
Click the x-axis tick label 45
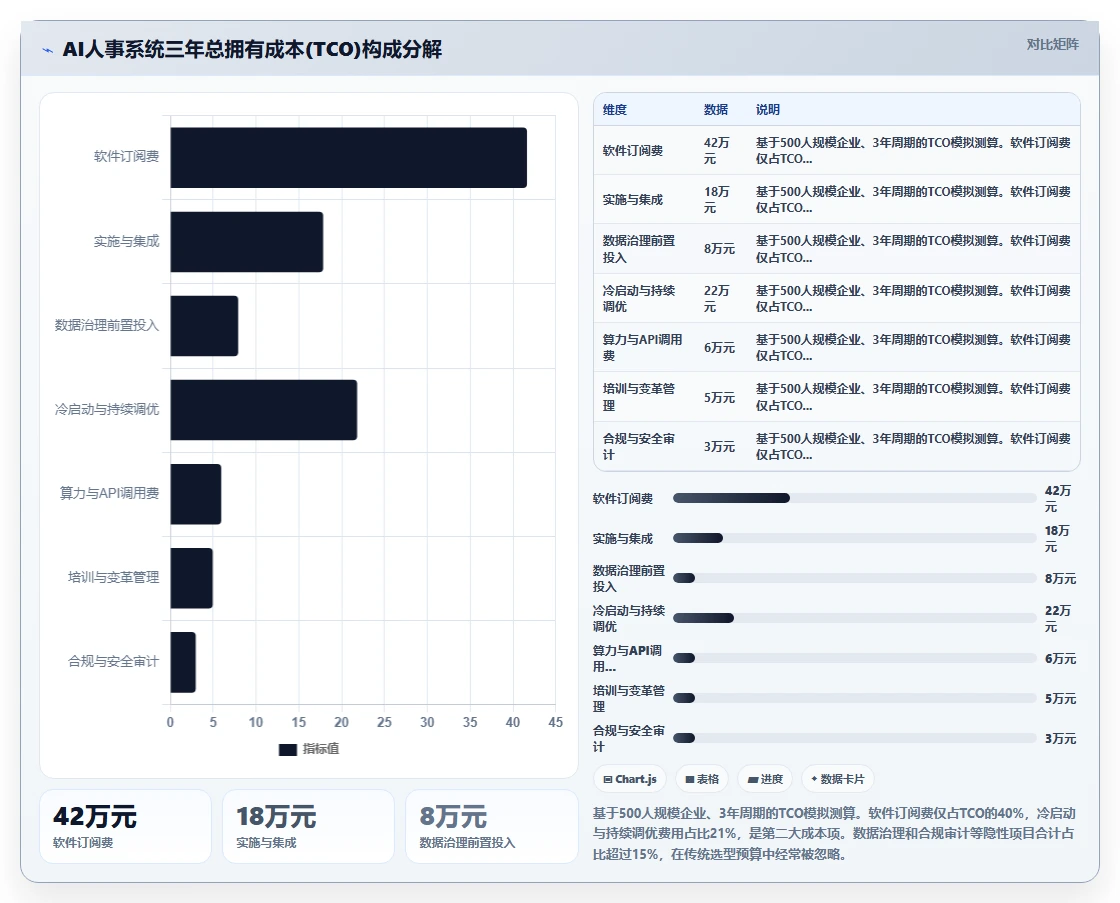tap(556, 722)
